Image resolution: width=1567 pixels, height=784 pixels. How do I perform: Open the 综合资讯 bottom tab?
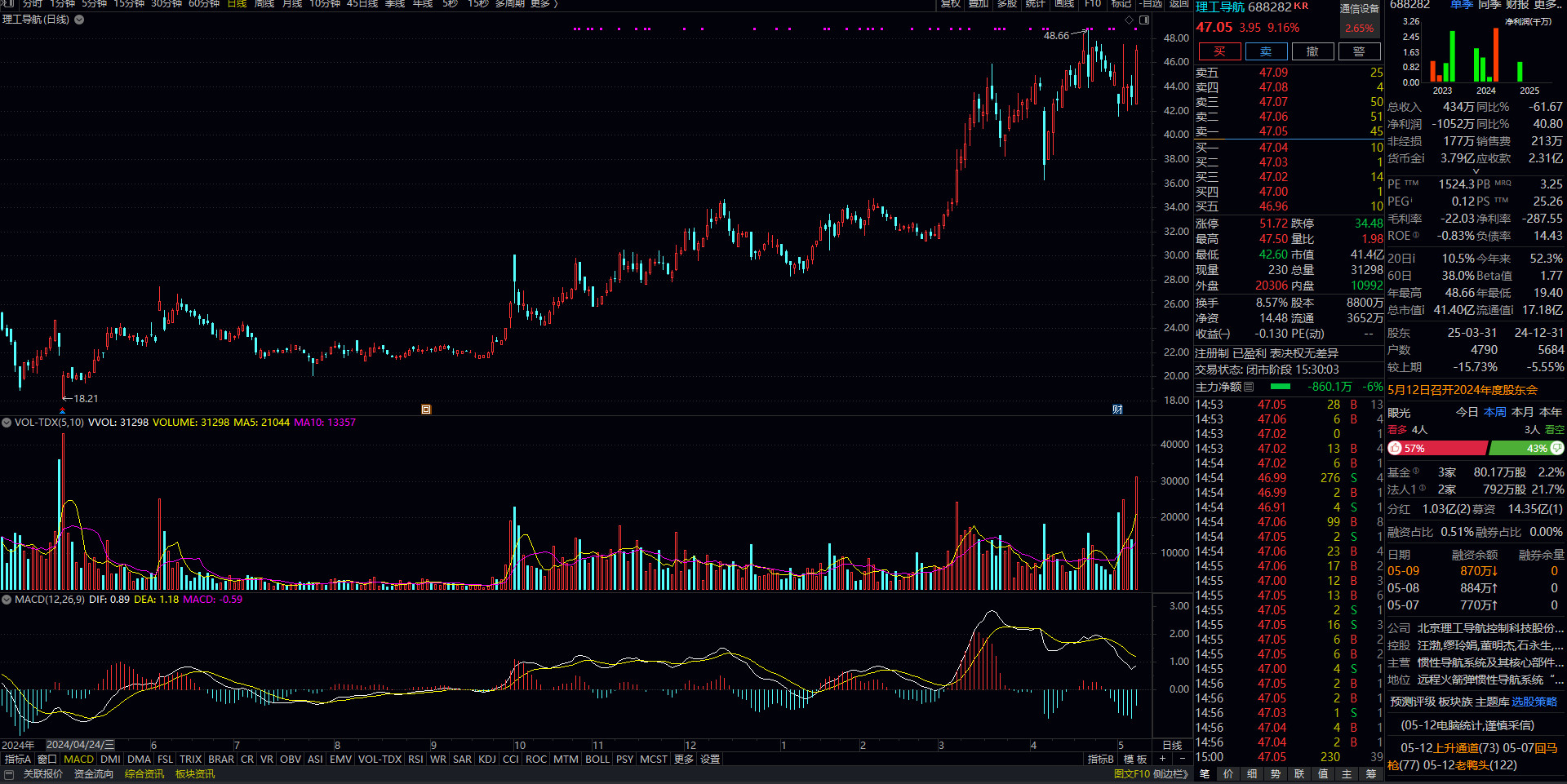point(144,774)
